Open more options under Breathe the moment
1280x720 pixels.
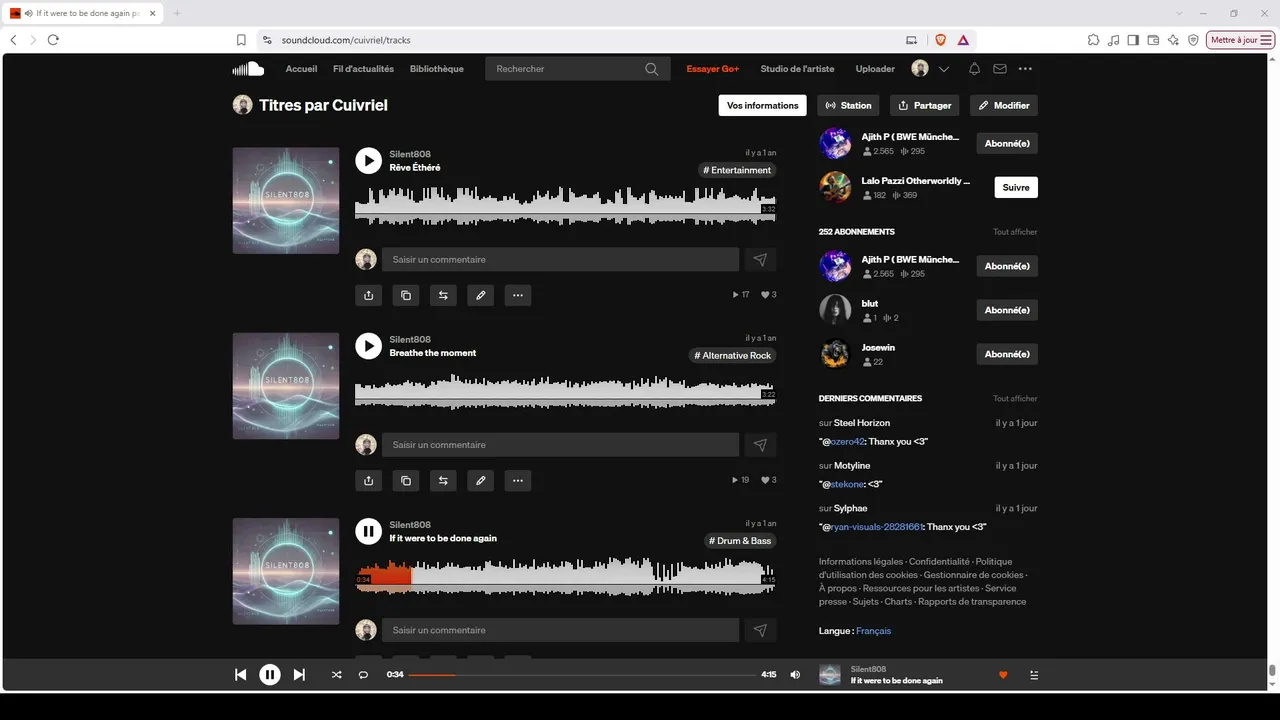tap(518, 480)
